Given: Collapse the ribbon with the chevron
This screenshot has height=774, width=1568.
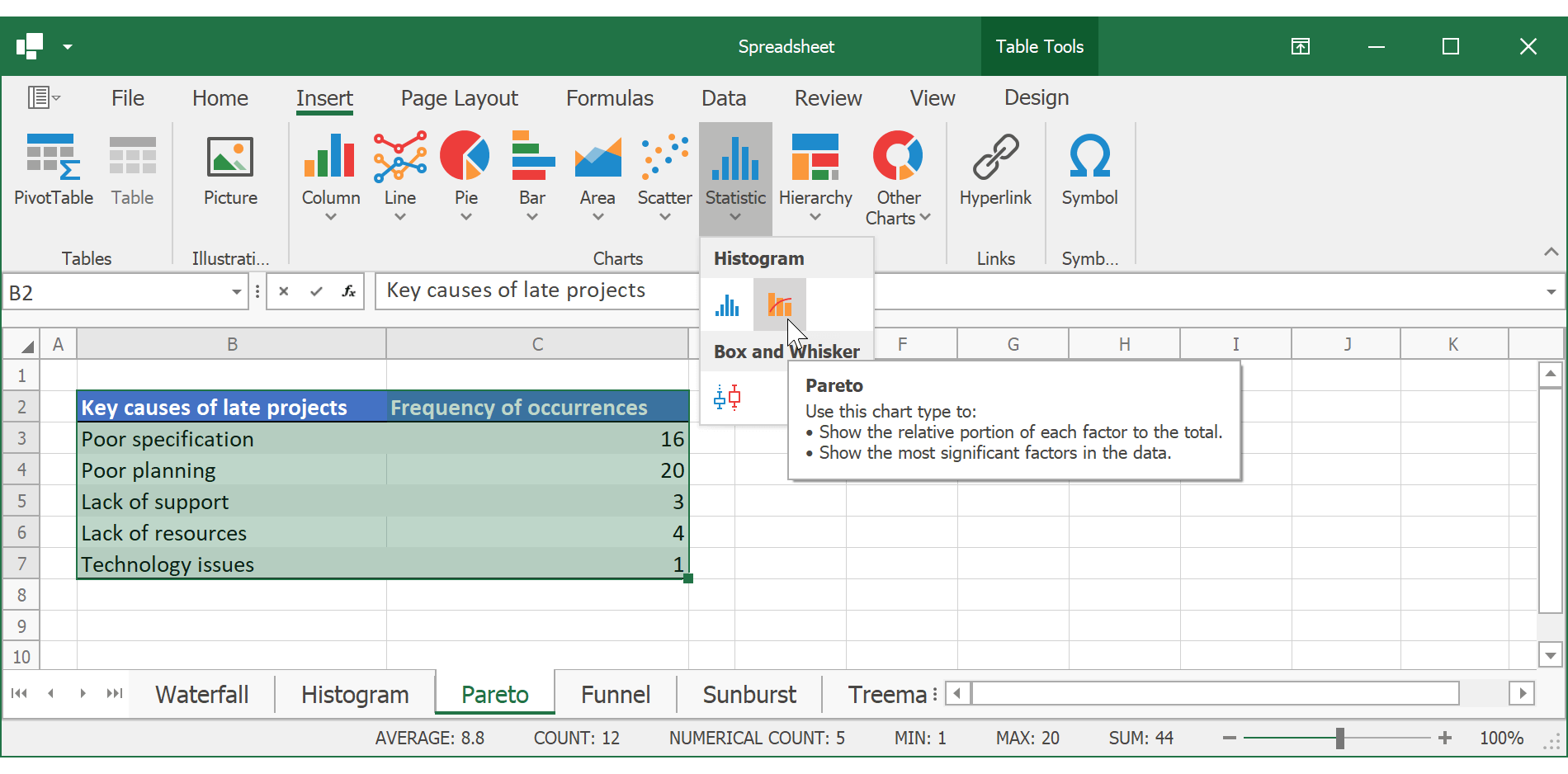Looking at the screenshot, I should 1552,252.
